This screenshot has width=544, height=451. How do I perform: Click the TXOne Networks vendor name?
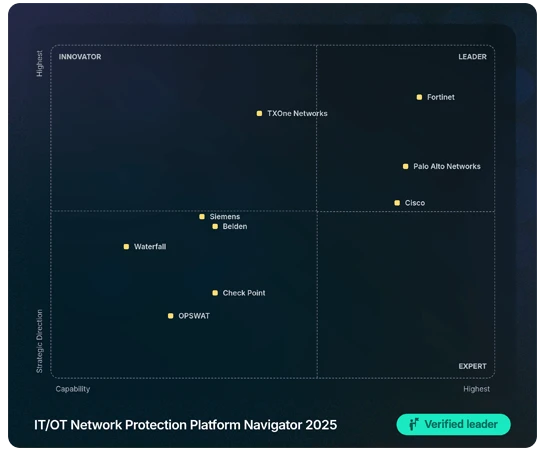pos(297,113)
